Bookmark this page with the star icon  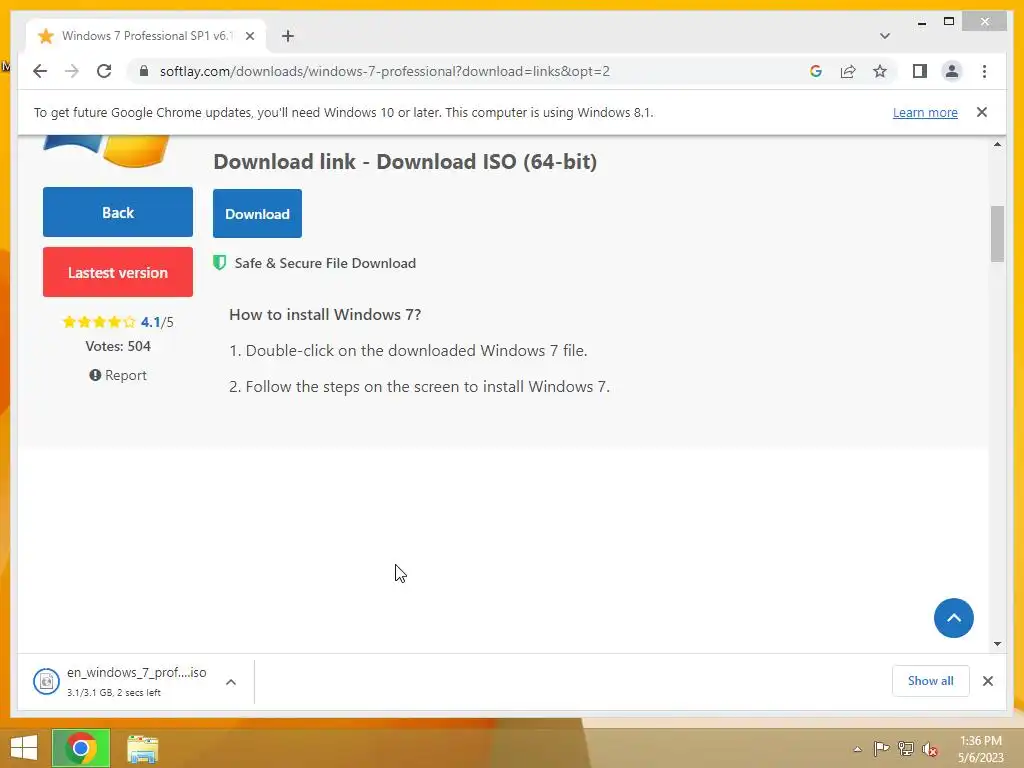(x=880, y=71)
